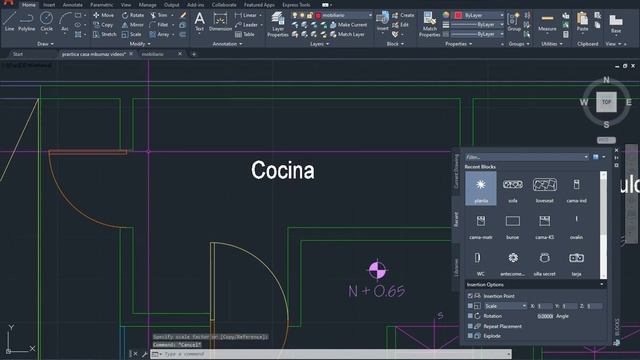Viewport: 640px width, 360px height.
Task: Select the sofa block thumbnail
Action: [x=513, y=188]
